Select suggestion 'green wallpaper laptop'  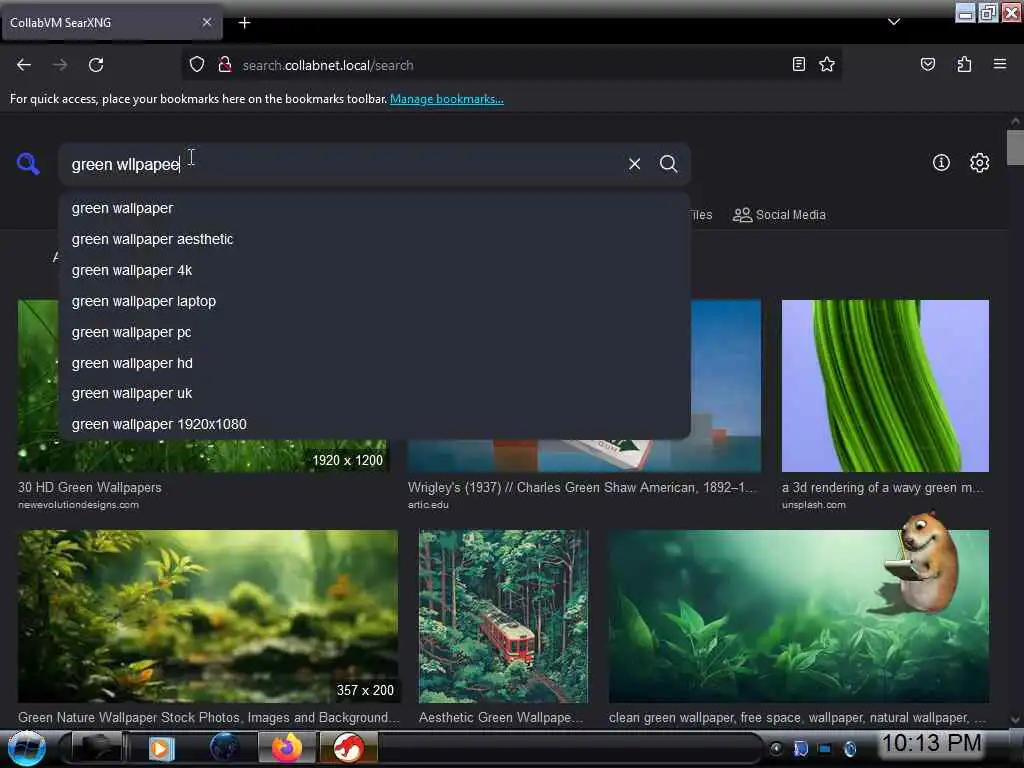[x=374, y=301]
